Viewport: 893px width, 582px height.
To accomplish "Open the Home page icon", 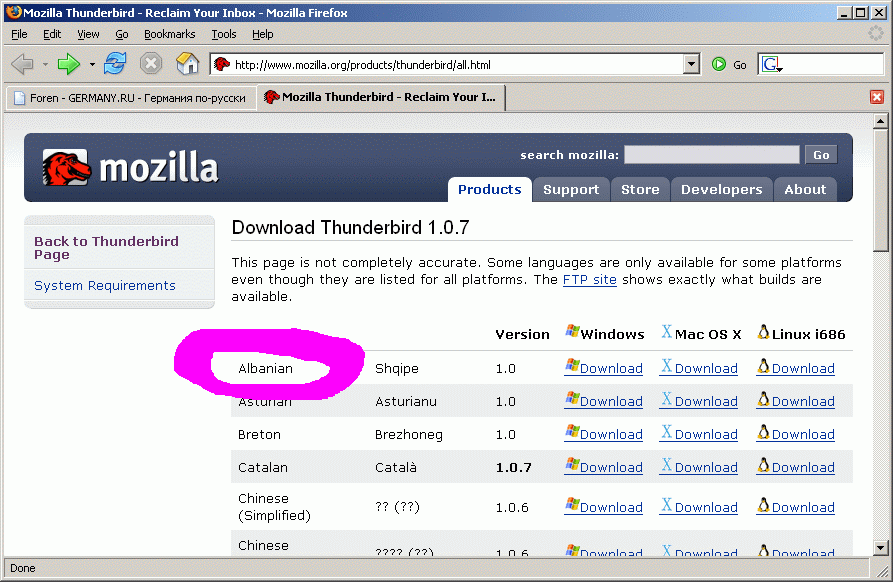I will [x=187, y=64].
